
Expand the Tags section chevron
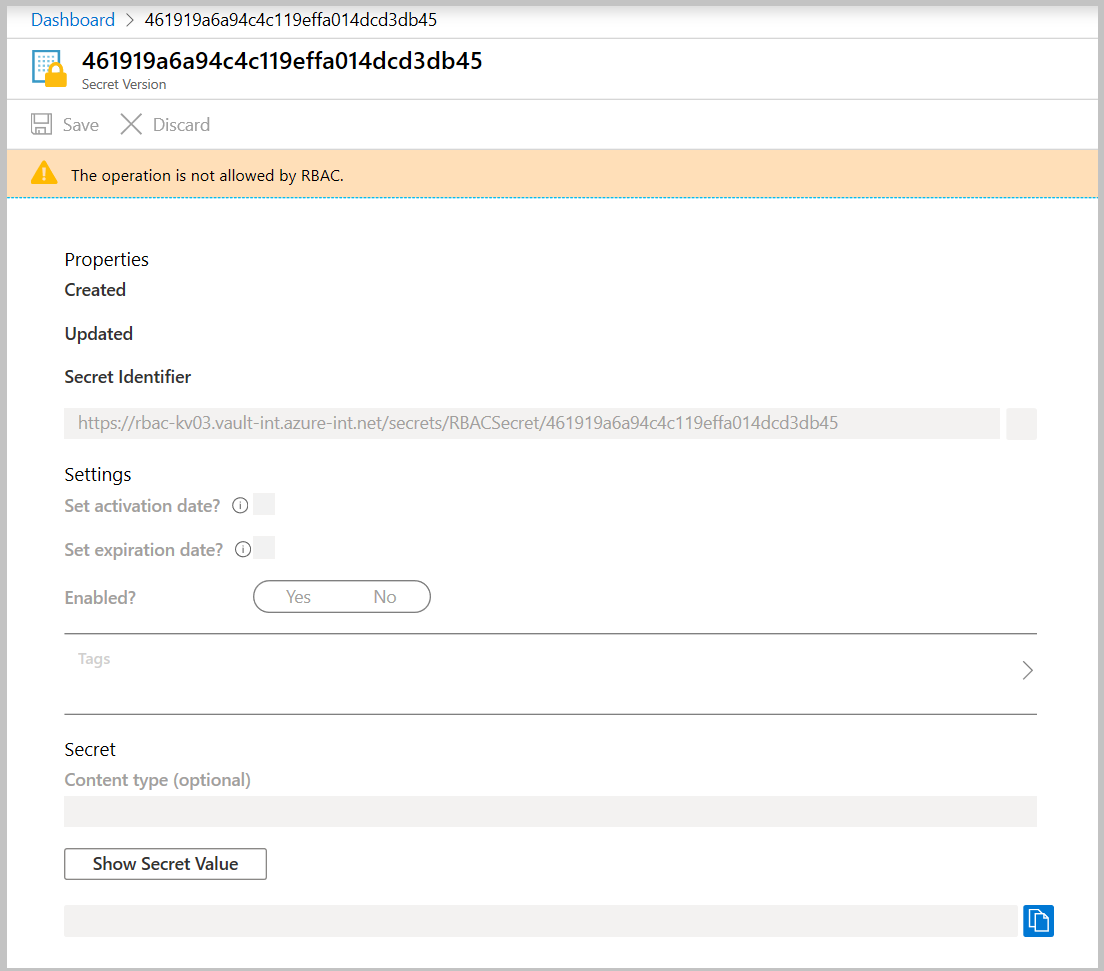(x=1027, y=670)
